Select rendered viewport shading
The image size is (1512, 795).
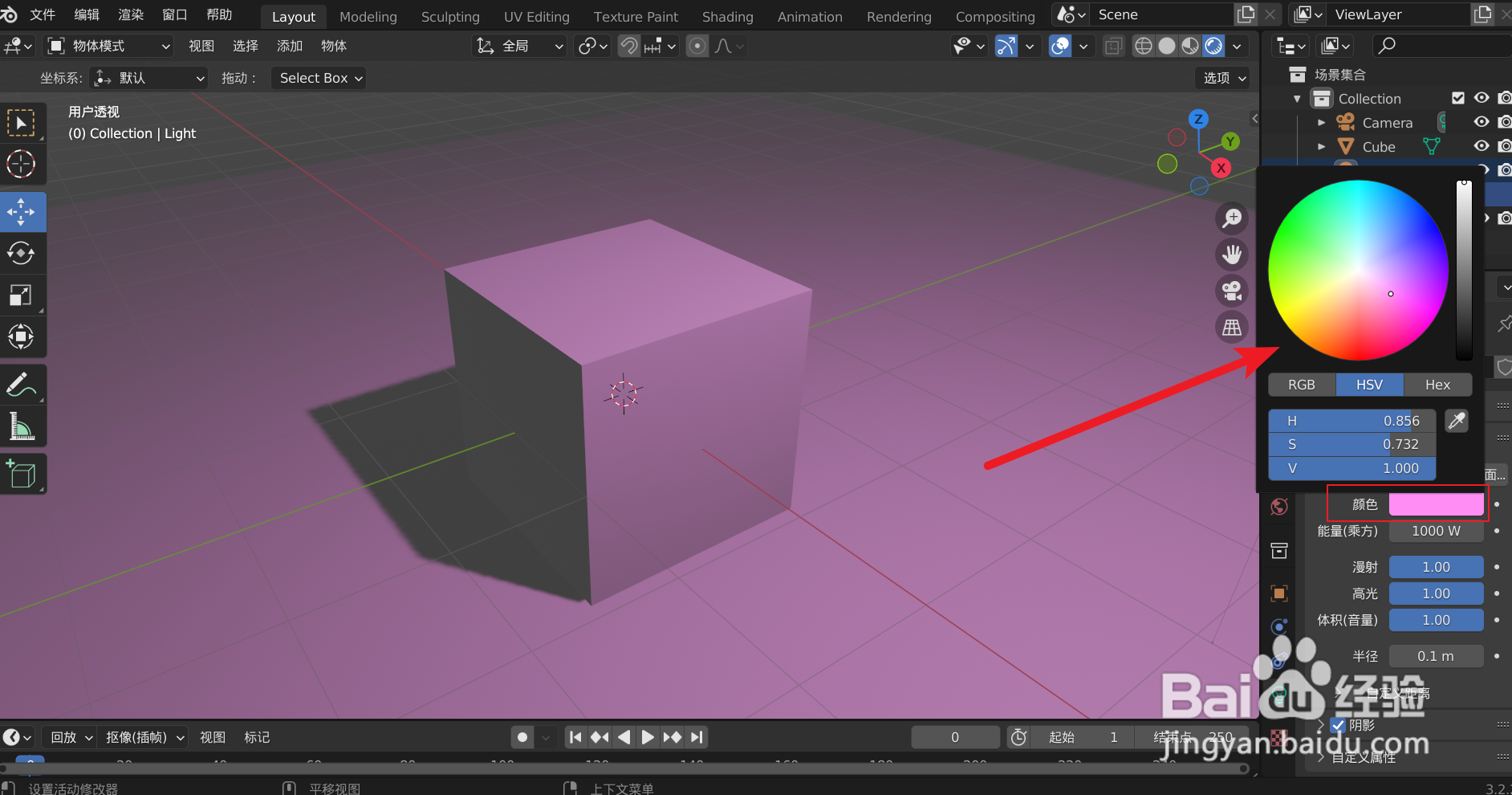pyautogui.click(x=1214, y=47)
